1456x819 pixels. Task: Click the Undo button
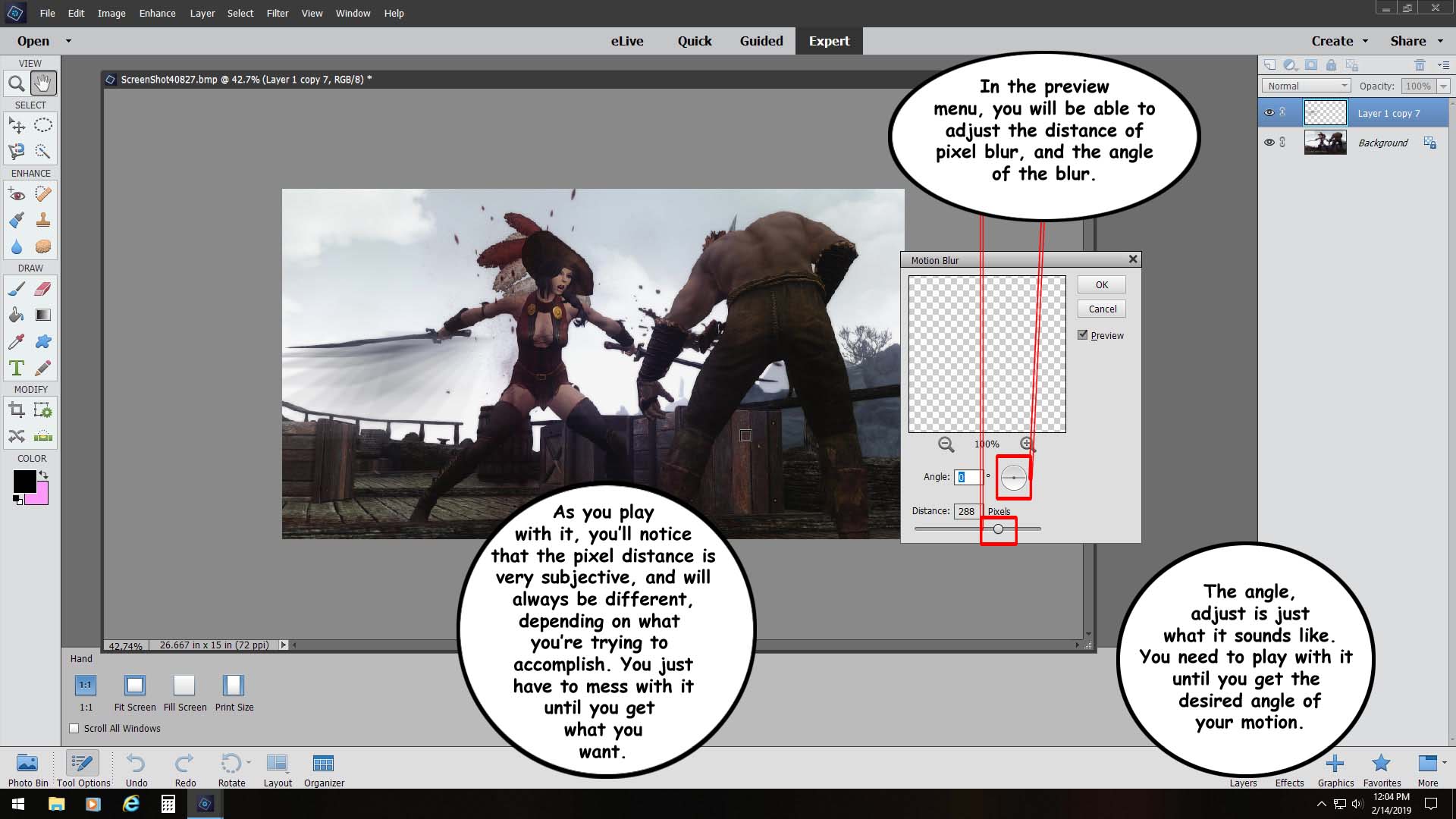pos(136,770)
